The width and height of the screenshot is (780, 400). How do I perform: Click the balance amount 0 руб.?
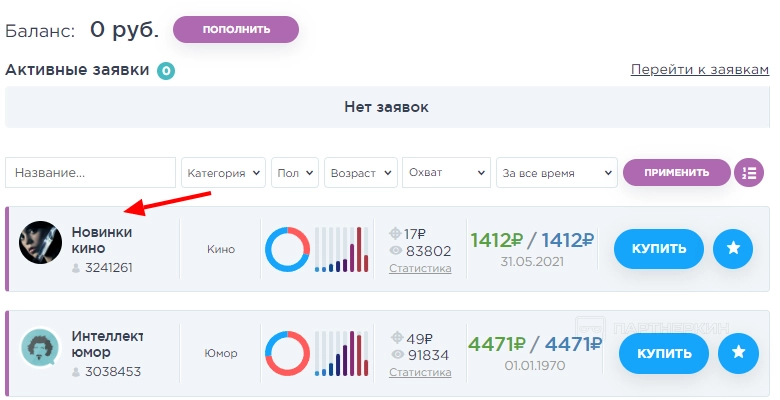(124, 30)
